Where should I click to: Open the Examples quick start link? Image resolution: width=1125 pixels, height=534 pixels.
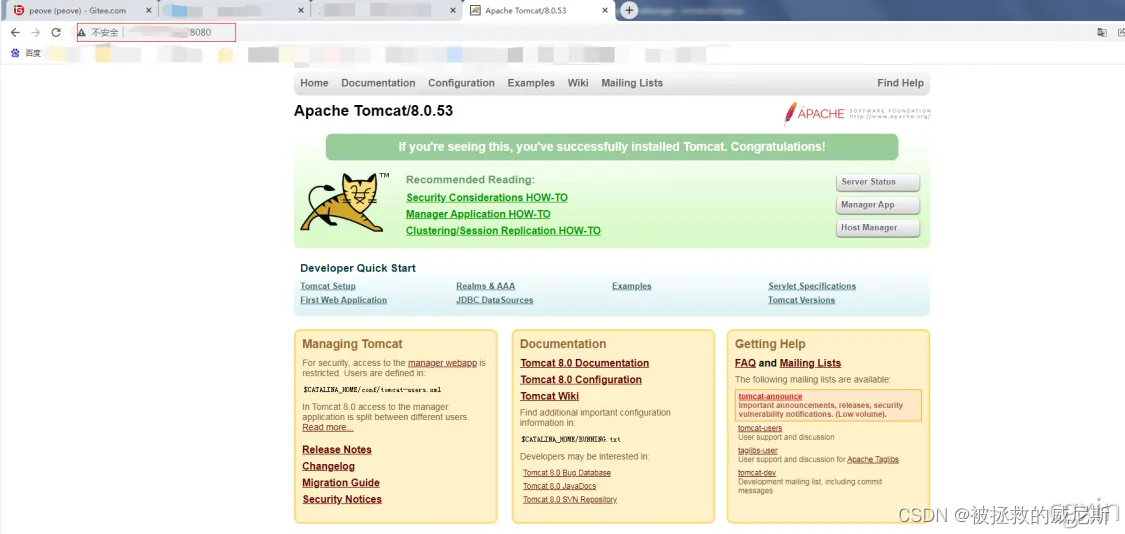(x=631, y=286)
